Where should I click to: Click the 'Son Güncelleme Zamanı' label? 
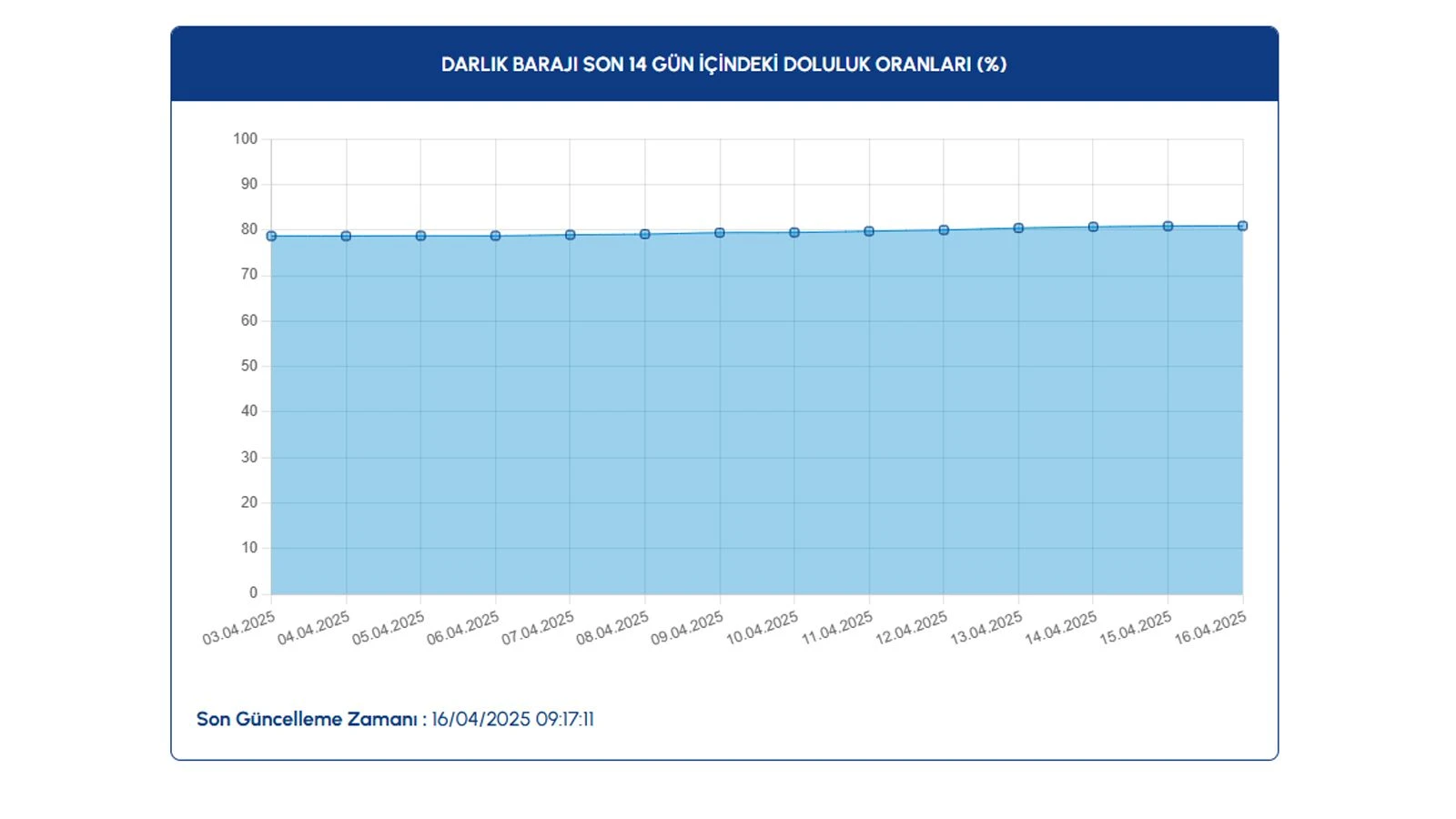307,720
